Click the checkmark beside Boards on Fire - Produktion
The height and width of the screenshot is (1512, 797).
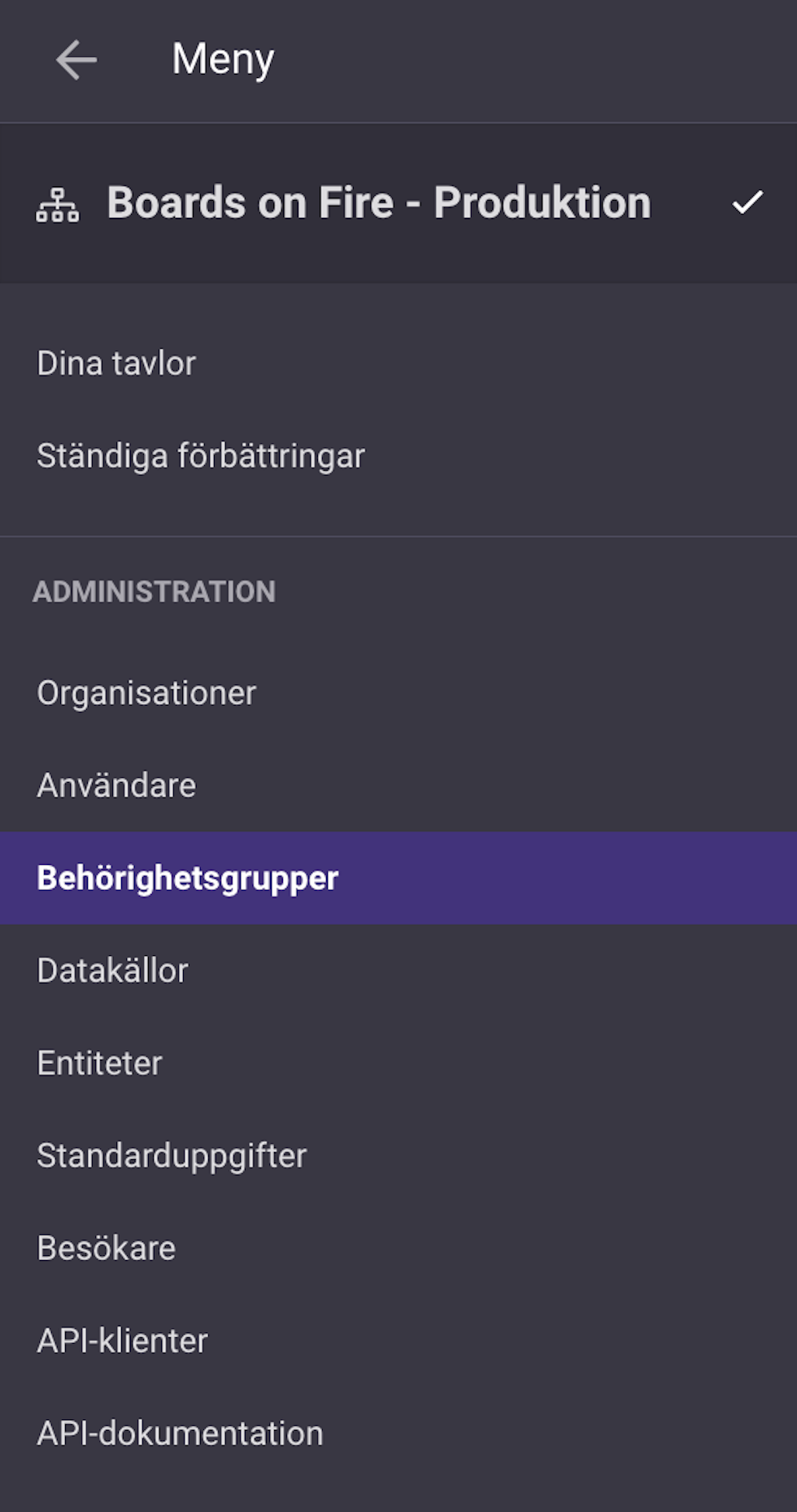[747, 202]
